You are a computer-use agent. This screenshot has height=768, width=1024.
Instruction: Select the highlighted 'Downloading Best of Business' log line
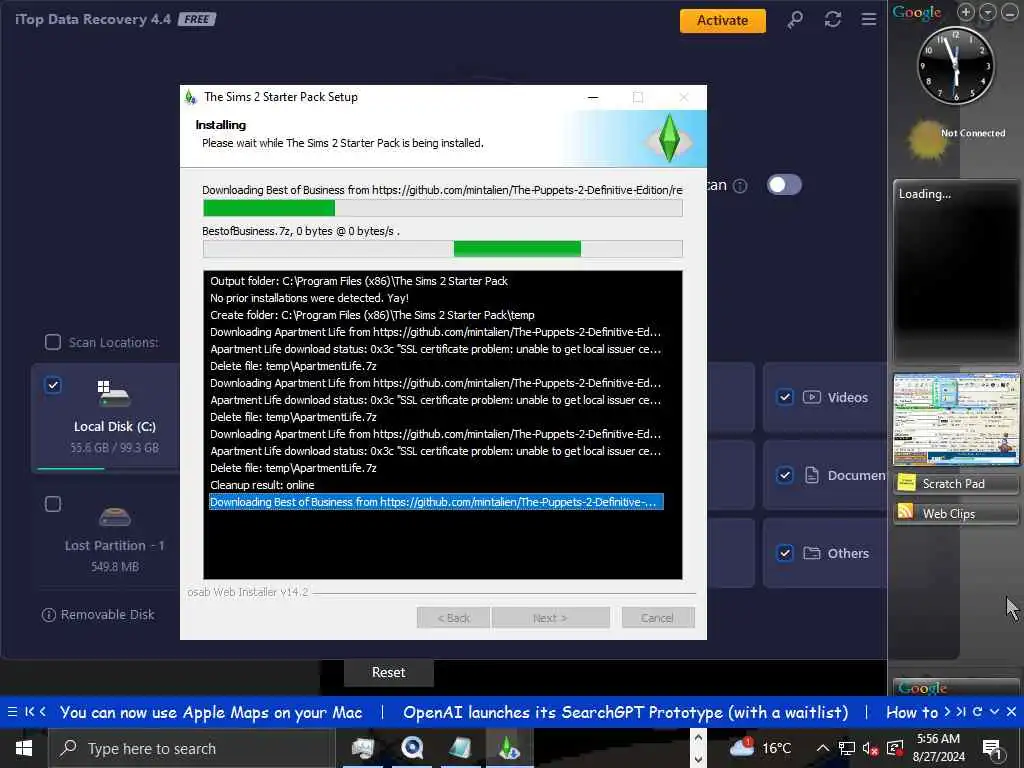pos(436,502)
